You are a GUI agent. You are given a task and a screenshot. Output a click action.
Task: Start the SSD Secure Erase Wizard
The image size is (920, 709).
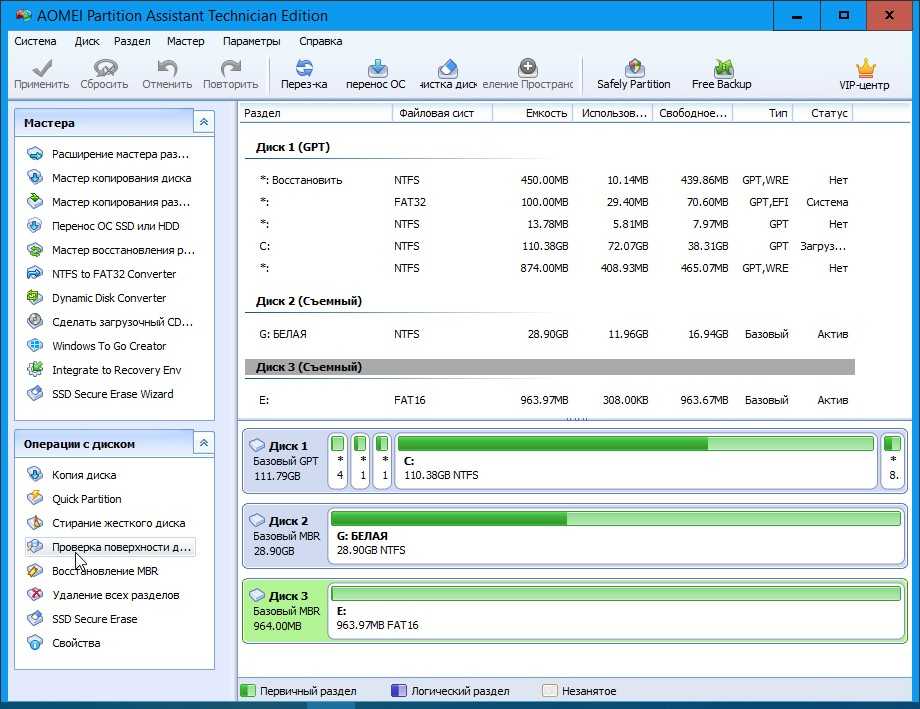tap(112, 394)
